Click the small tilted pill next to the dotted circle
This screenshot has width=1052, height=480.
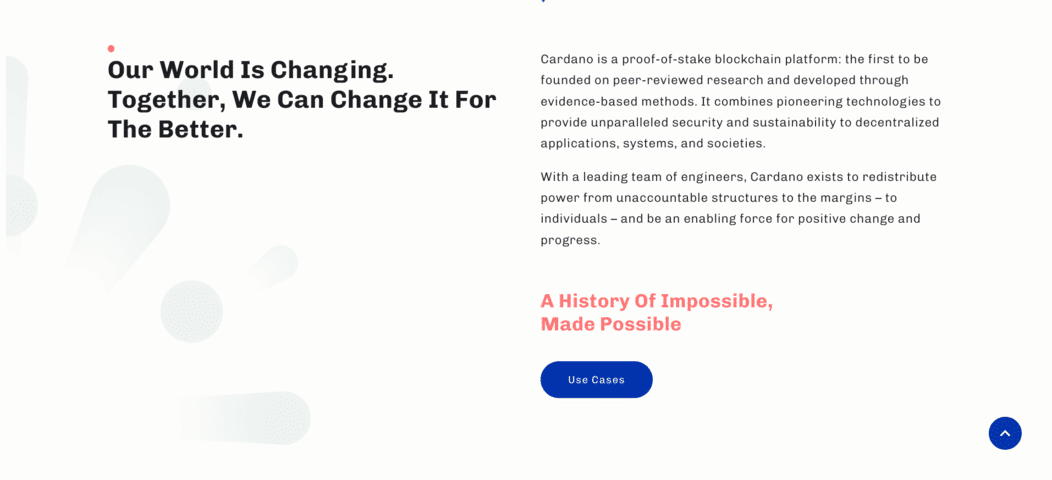pyautogui.click(x=274, y=266)
